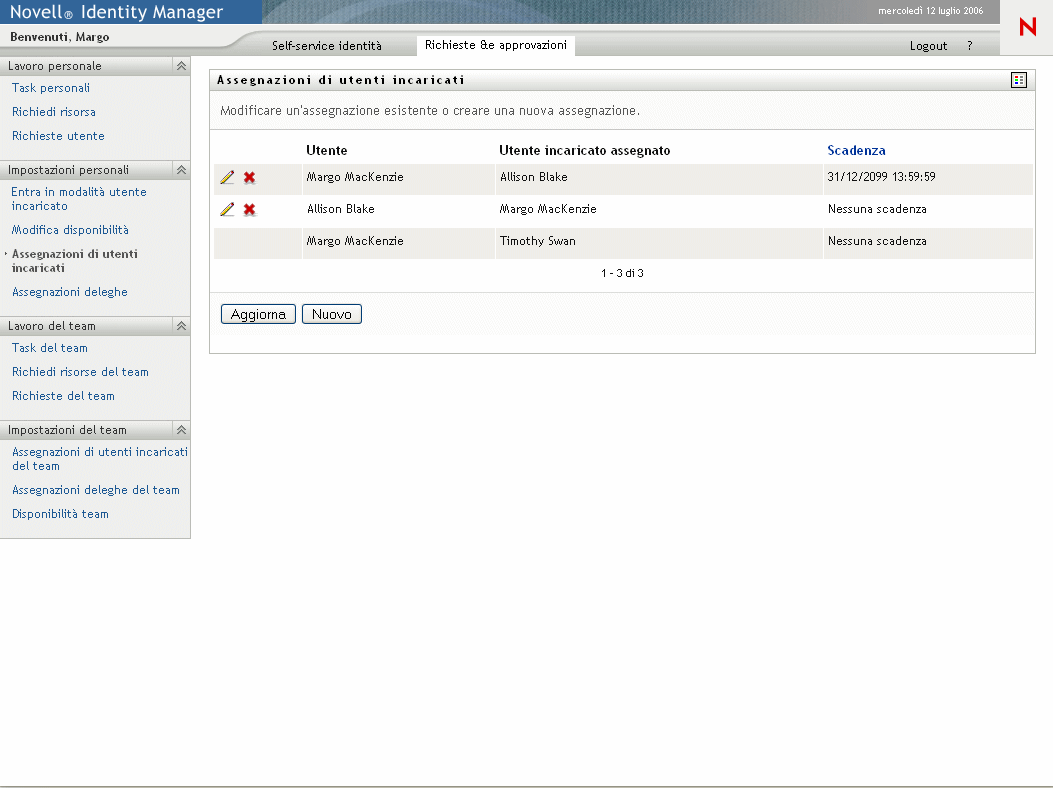Collapse the Impostazioni del team section
The height and width of the screenshot is (788, 1053).
pos(181,430)
